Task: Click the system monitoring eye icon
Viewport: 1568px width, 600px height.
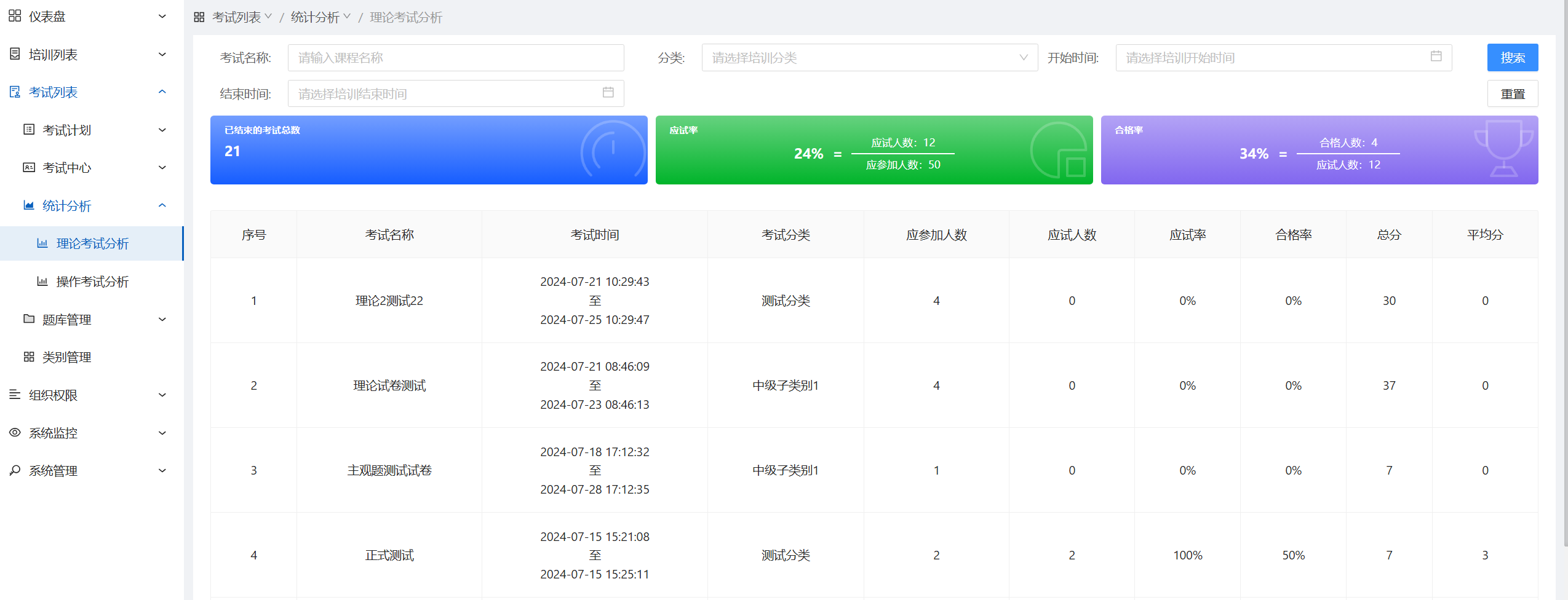Action: tap(15, 433)
